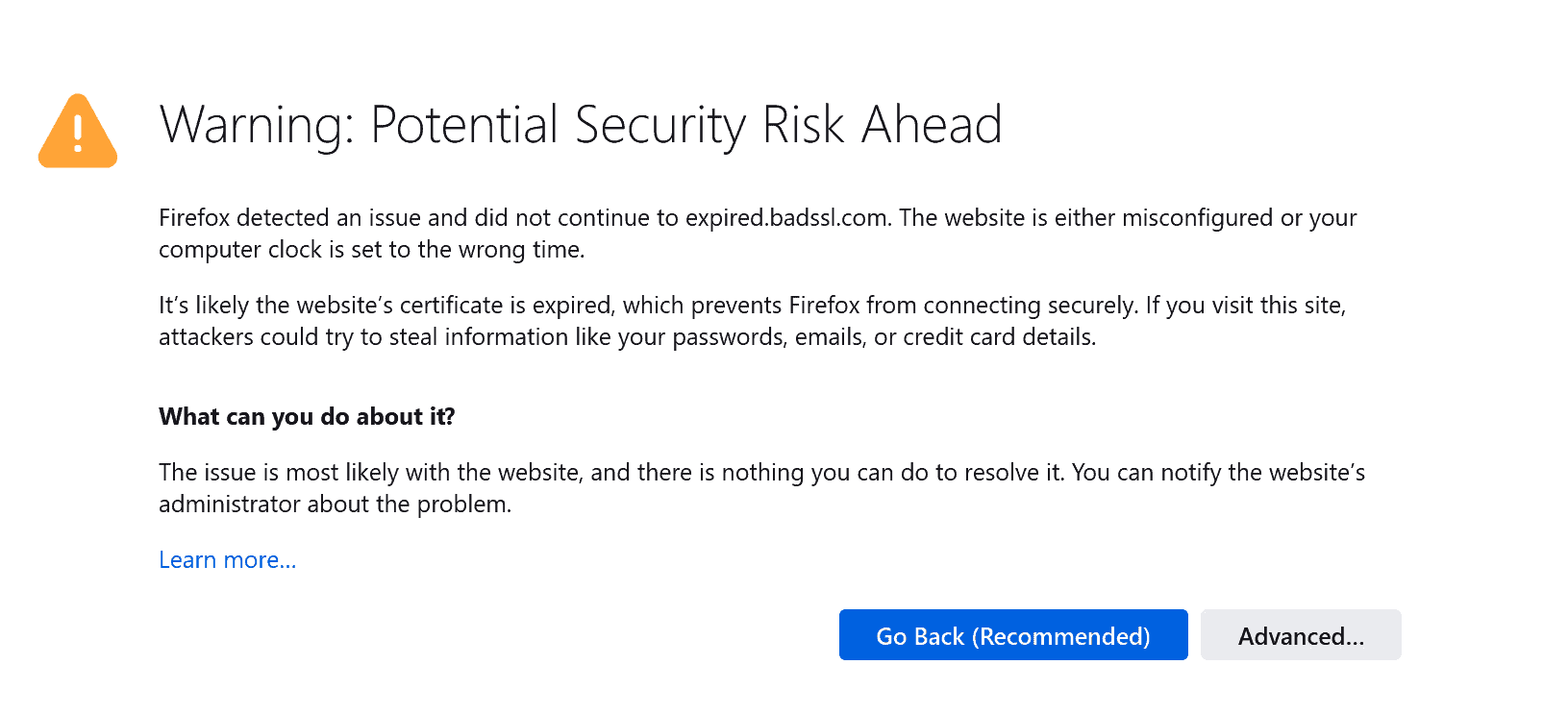Click Go Back (Recommended)

tap(1012, 635)
